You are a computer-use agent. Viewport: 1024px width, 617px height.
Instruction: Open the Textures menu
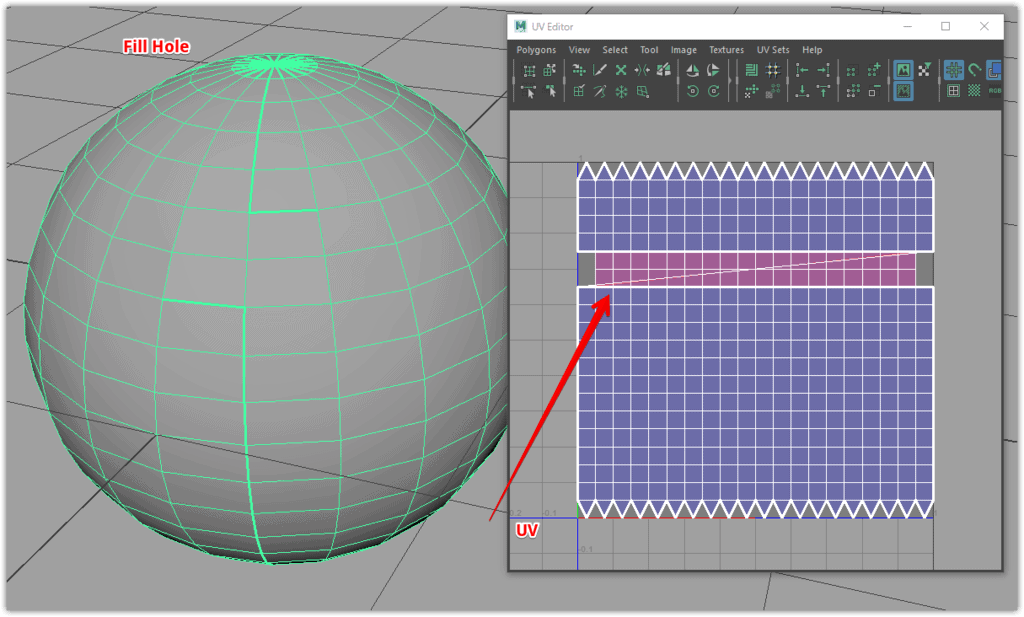726,50
